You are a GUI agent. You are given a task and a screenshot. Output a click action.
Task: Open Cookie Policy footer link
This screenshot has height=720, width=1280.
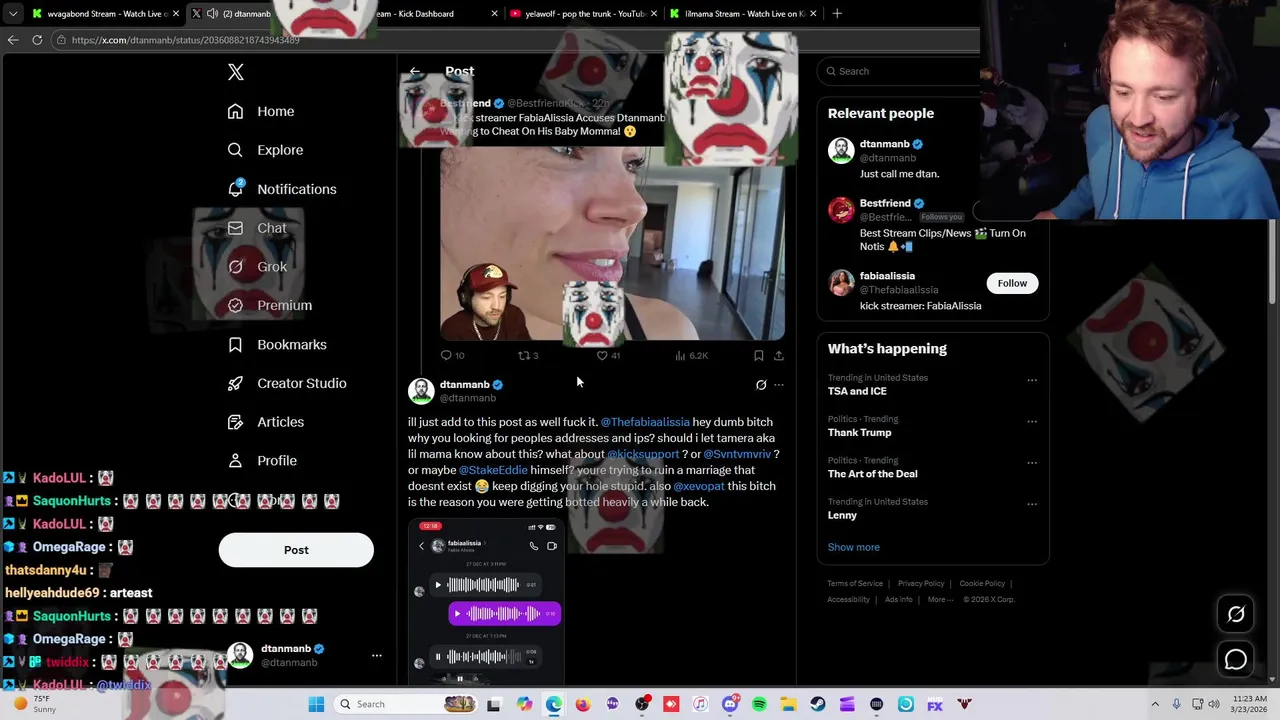(982, 584)
